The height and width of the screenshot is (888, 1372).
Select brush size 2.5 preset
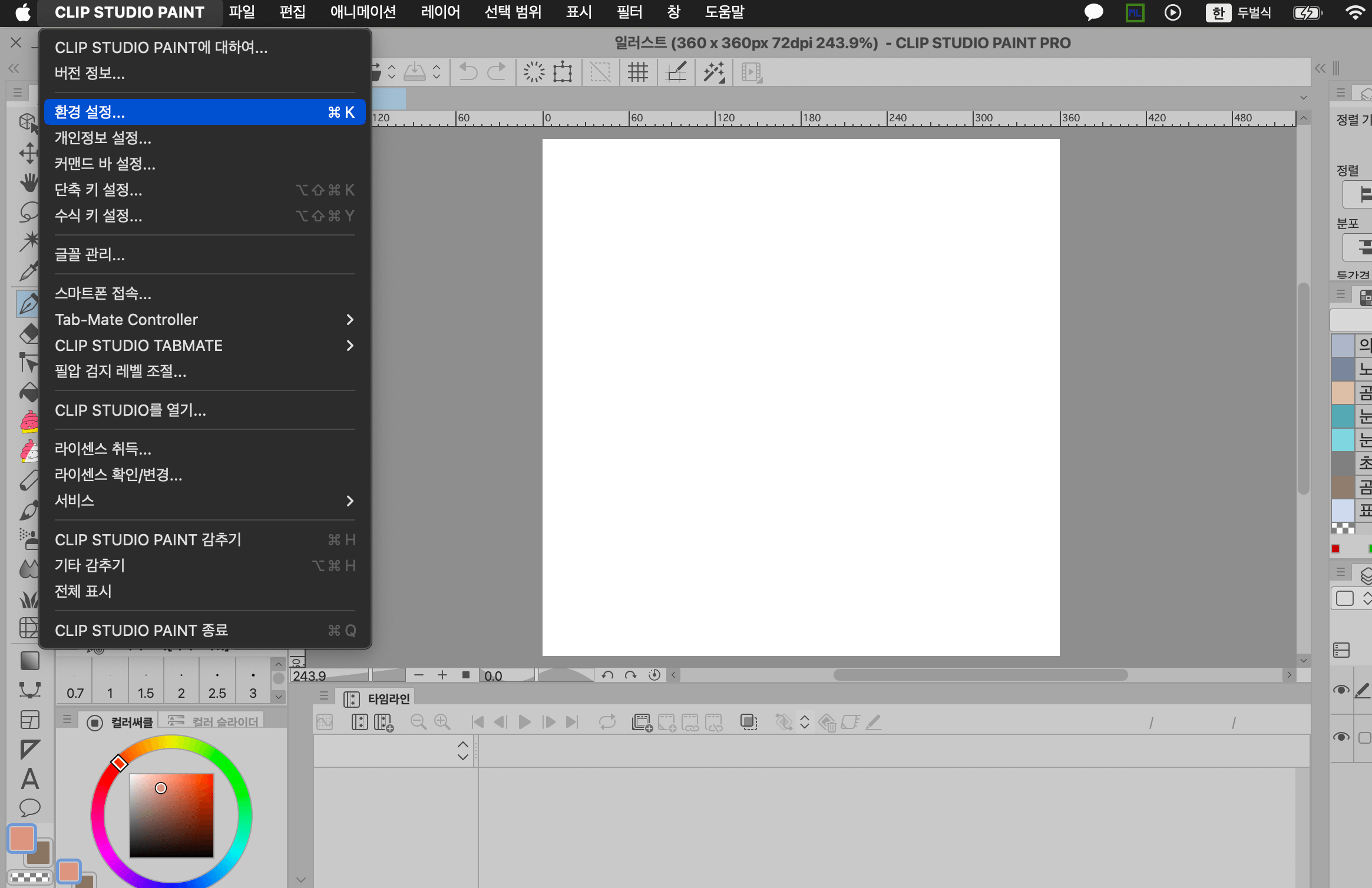click(217, 684)
